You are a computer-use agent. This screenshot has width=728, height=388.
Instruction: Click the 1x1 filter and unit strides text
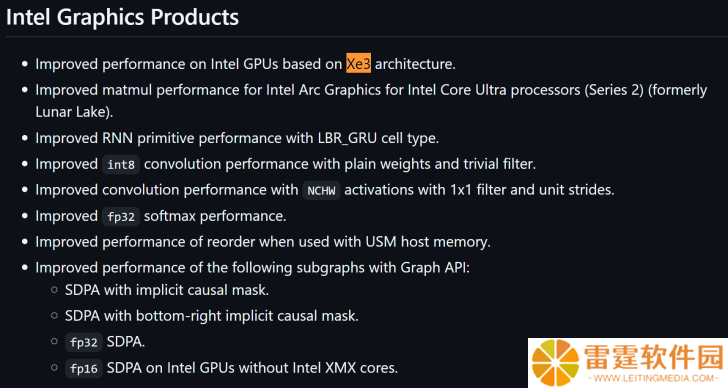point(532,190)
